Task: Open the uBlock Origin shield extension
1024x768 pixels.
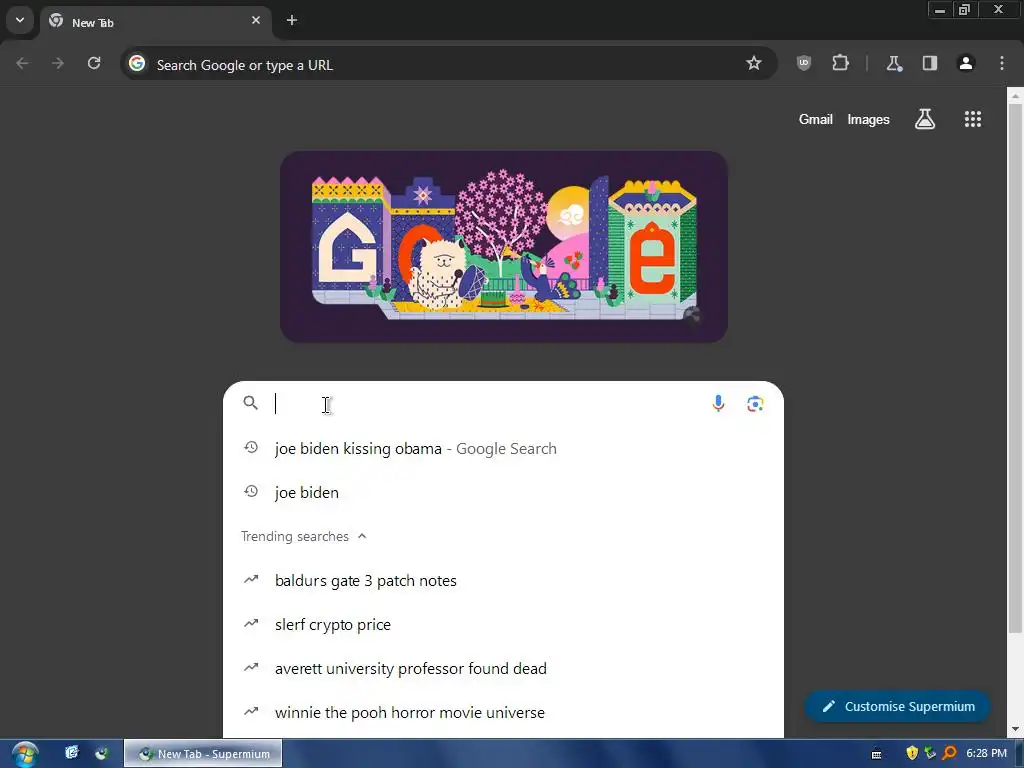Action: point(804,63)
